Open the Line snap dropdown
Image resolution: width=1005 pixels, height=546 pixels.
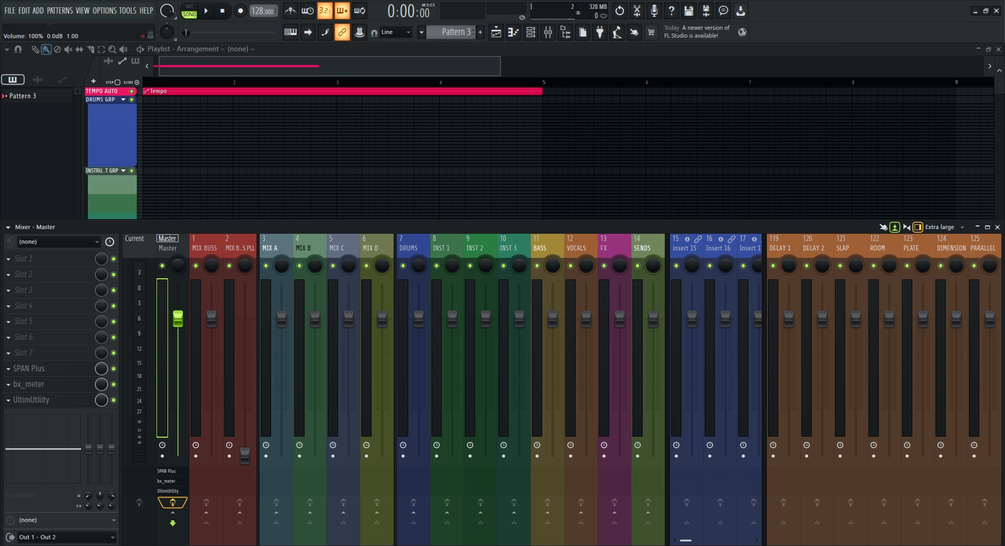click(395, 32)
